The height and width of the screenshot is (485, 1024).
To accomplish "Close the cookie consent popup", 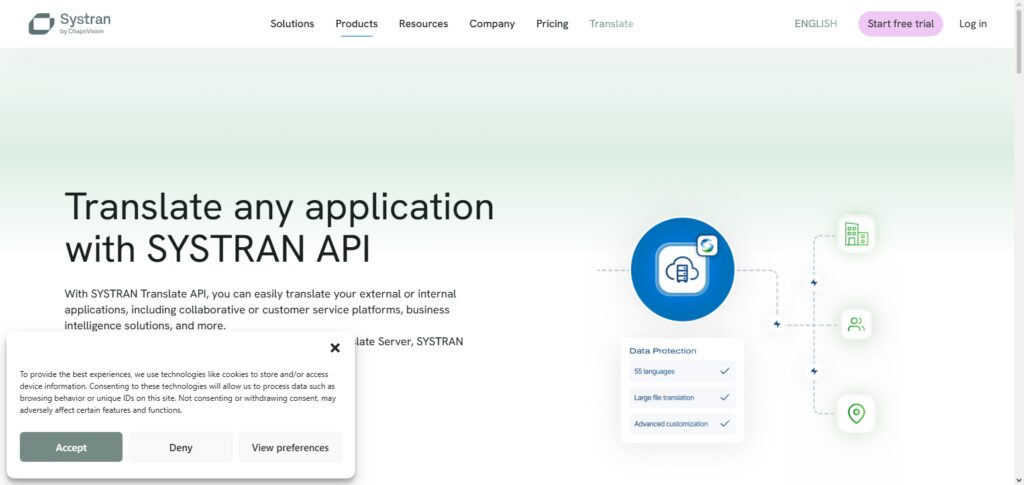I will tap(335, 348).
